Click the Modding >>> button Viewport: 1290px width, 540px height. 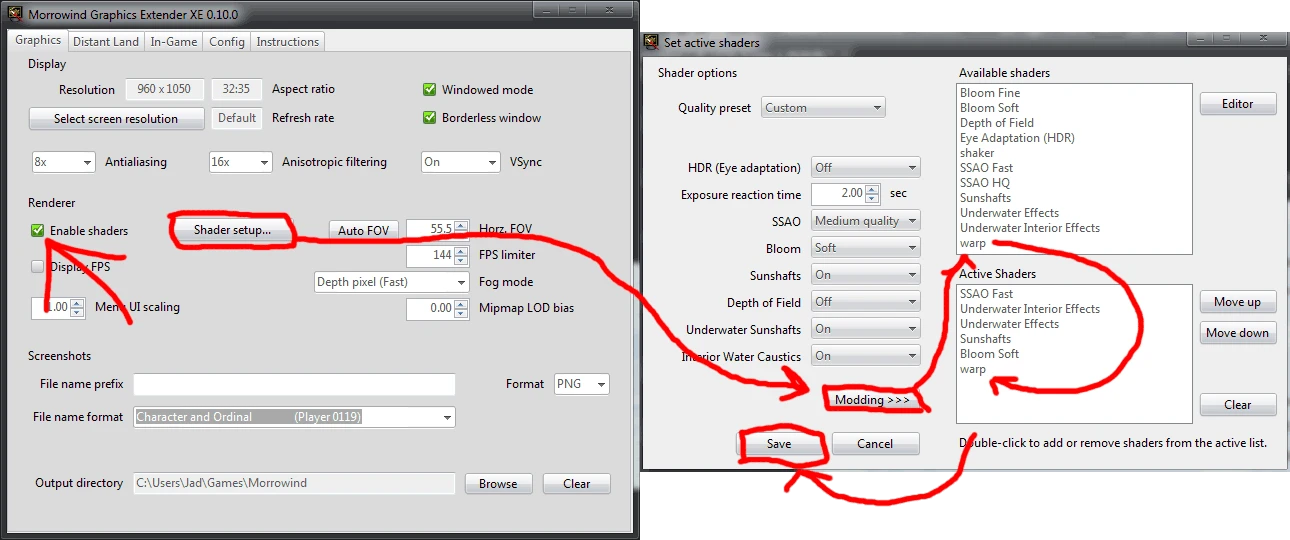[873, 400]
